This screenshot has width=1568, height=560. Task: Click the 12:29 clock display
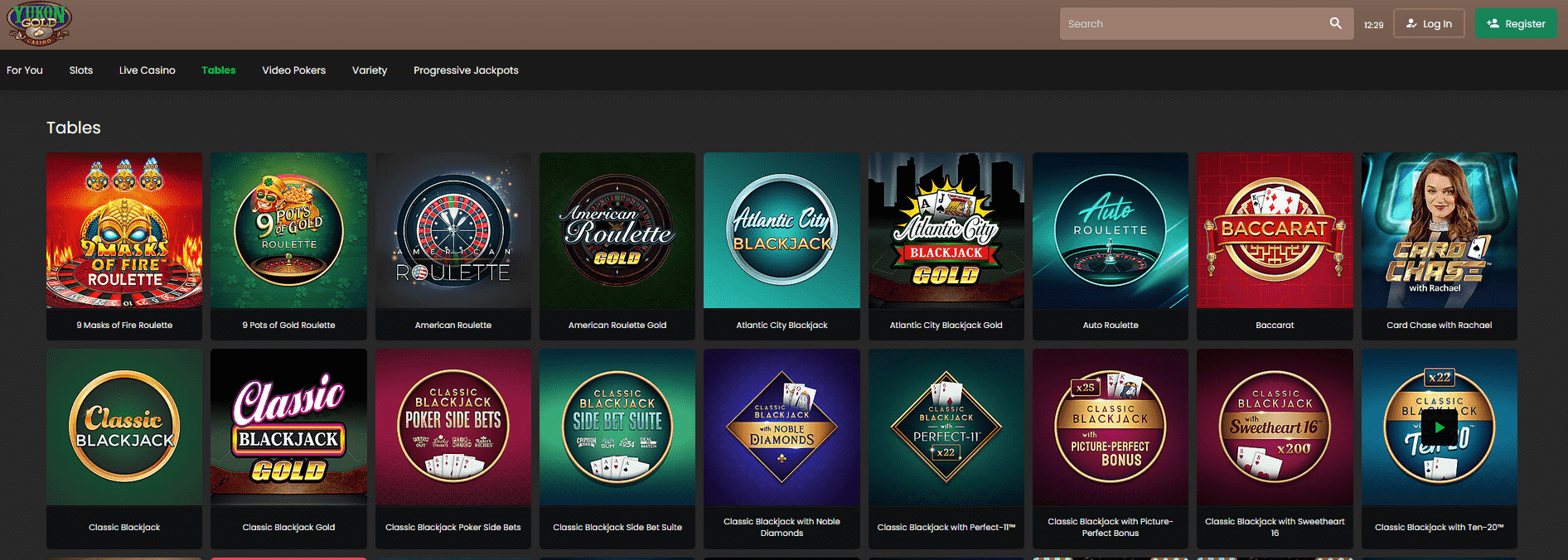[1373, 25]
